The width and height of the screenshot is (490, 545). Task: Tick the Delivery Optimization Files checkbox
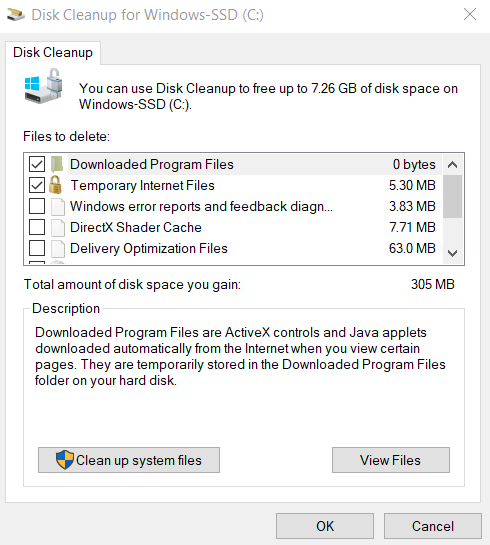37,248
